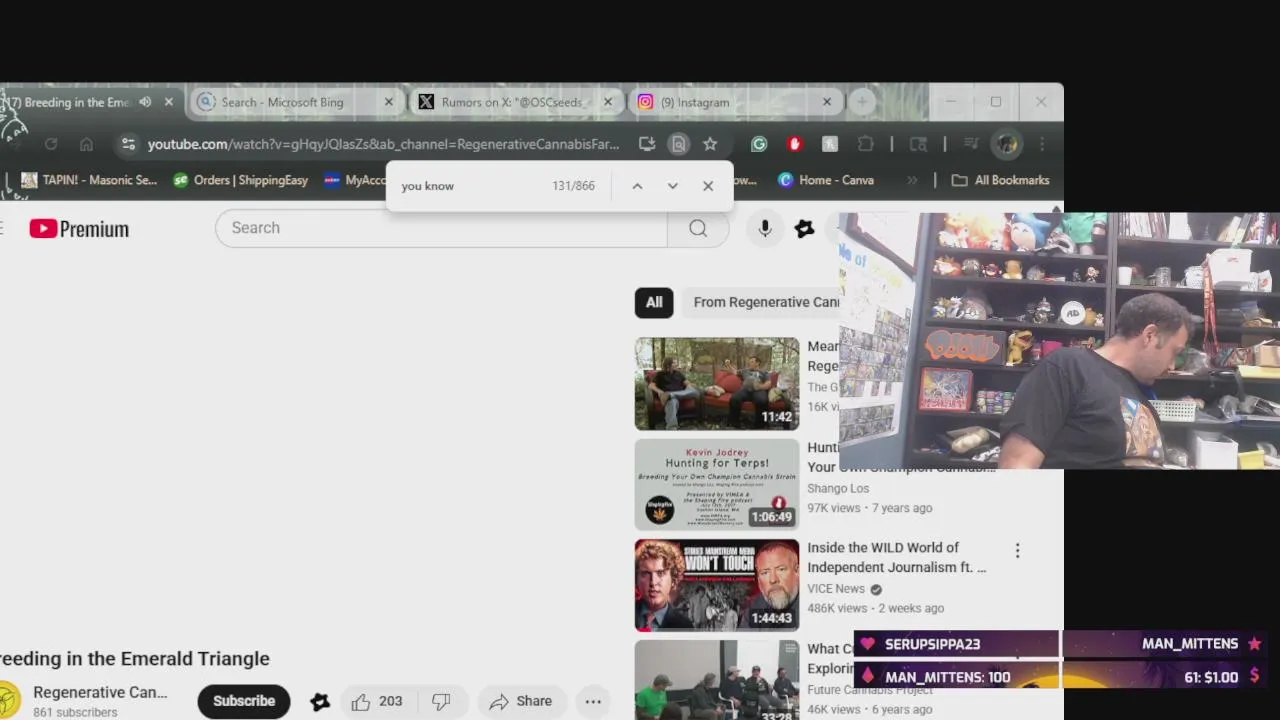This screenshot has height=720, width=1280.
Task: Reload the current page
Action: [51, 144]
